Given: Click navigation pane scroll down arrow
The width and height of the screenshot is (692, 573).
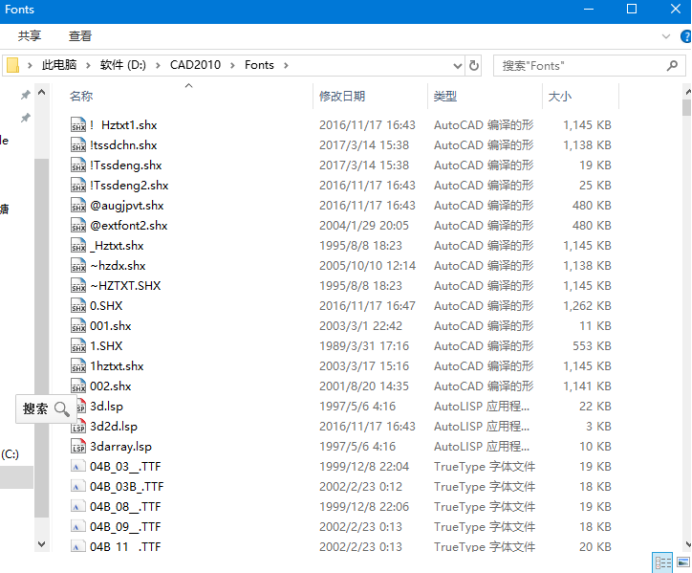Looking at the screenshot, I should (x=41, y=544).
